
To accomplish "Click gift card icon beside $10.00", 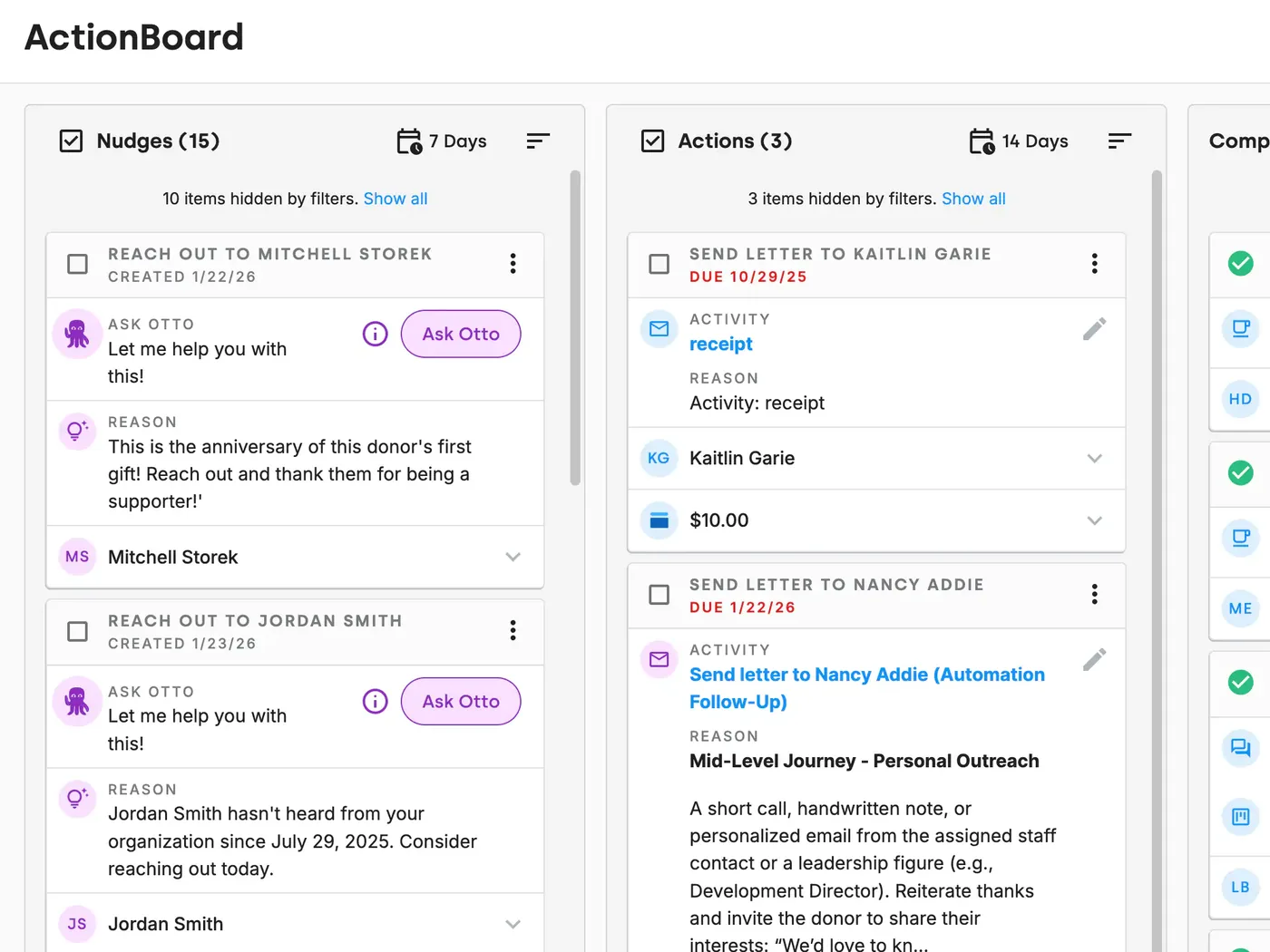I will [659, 520].
